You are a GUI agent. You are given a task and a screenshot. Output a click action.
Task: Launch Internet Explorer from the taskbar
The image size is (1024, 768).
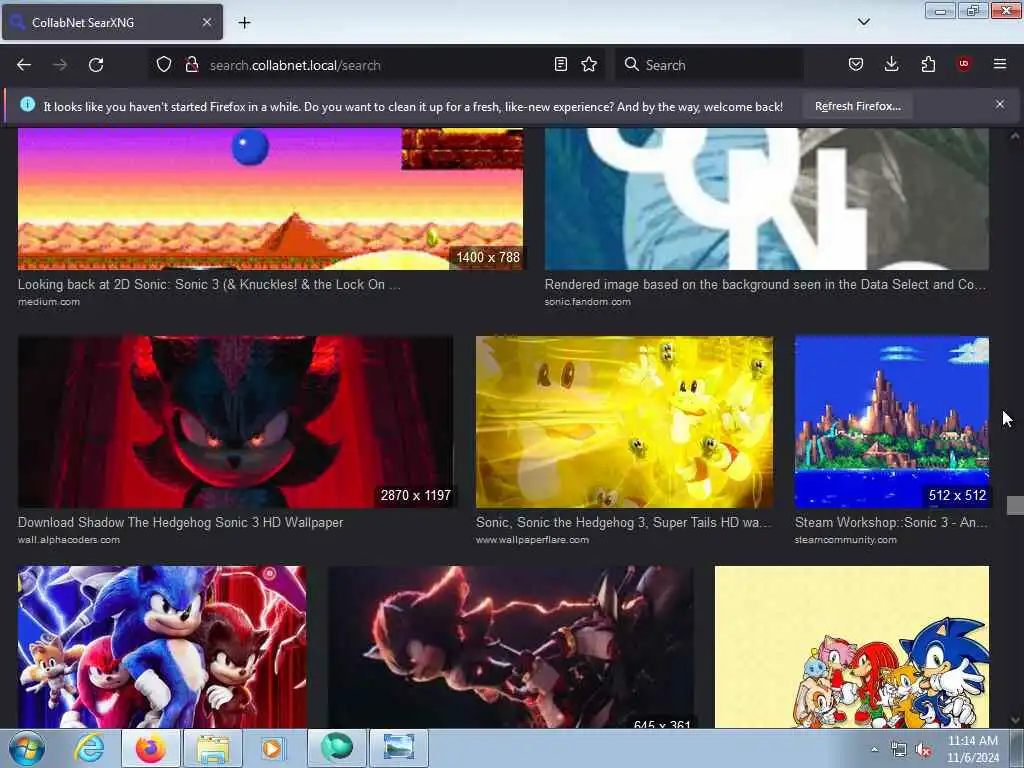pyautogui.click(x=89, y=748)
